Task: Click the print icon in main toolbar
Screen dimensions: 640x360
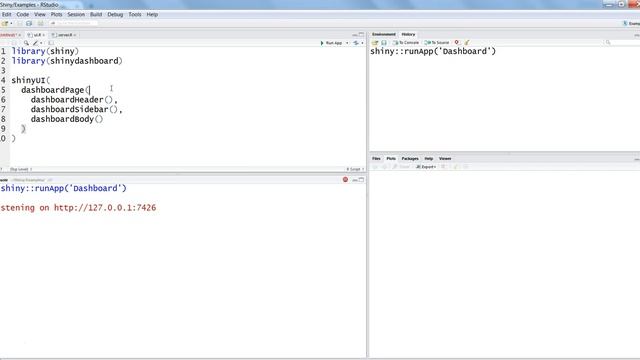Action: click(x=40, y=24)
